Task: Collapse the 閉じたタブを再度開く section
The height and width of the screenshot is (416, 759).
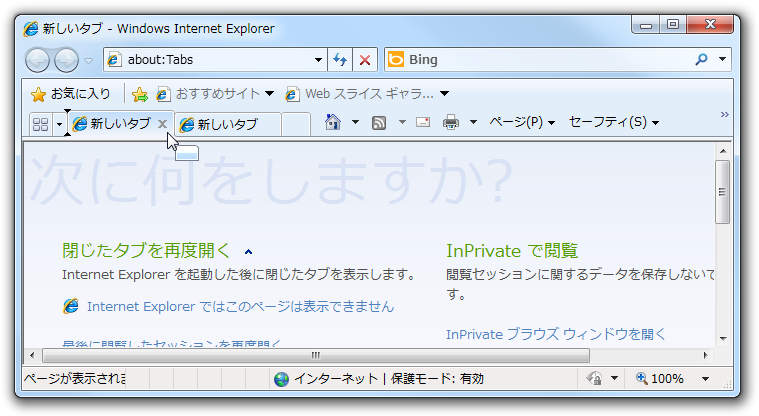Action: pyautogui.click(x=248, y=251)
